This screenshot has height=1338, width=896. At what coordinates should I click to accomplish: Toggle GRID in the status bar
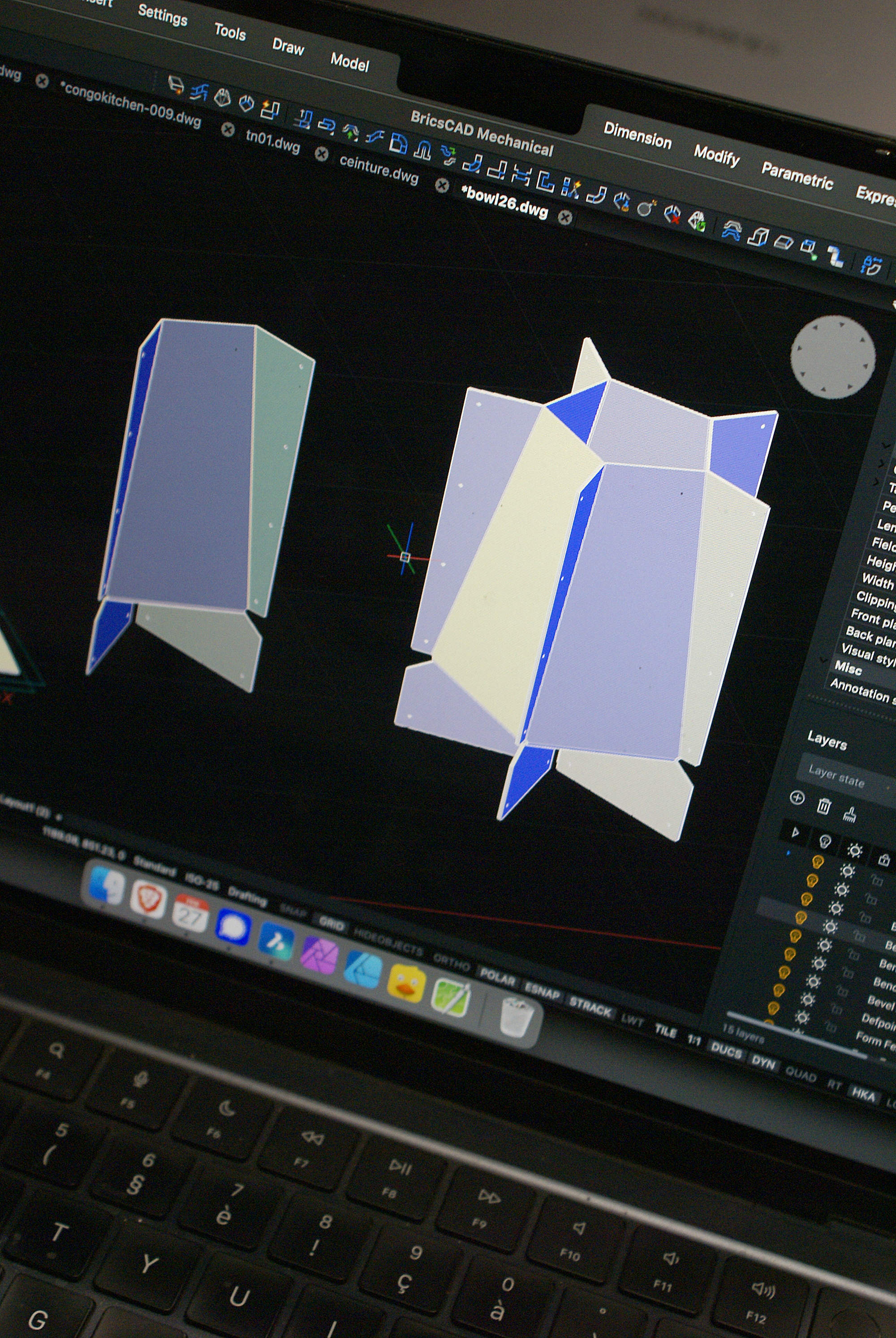[331, 923]
